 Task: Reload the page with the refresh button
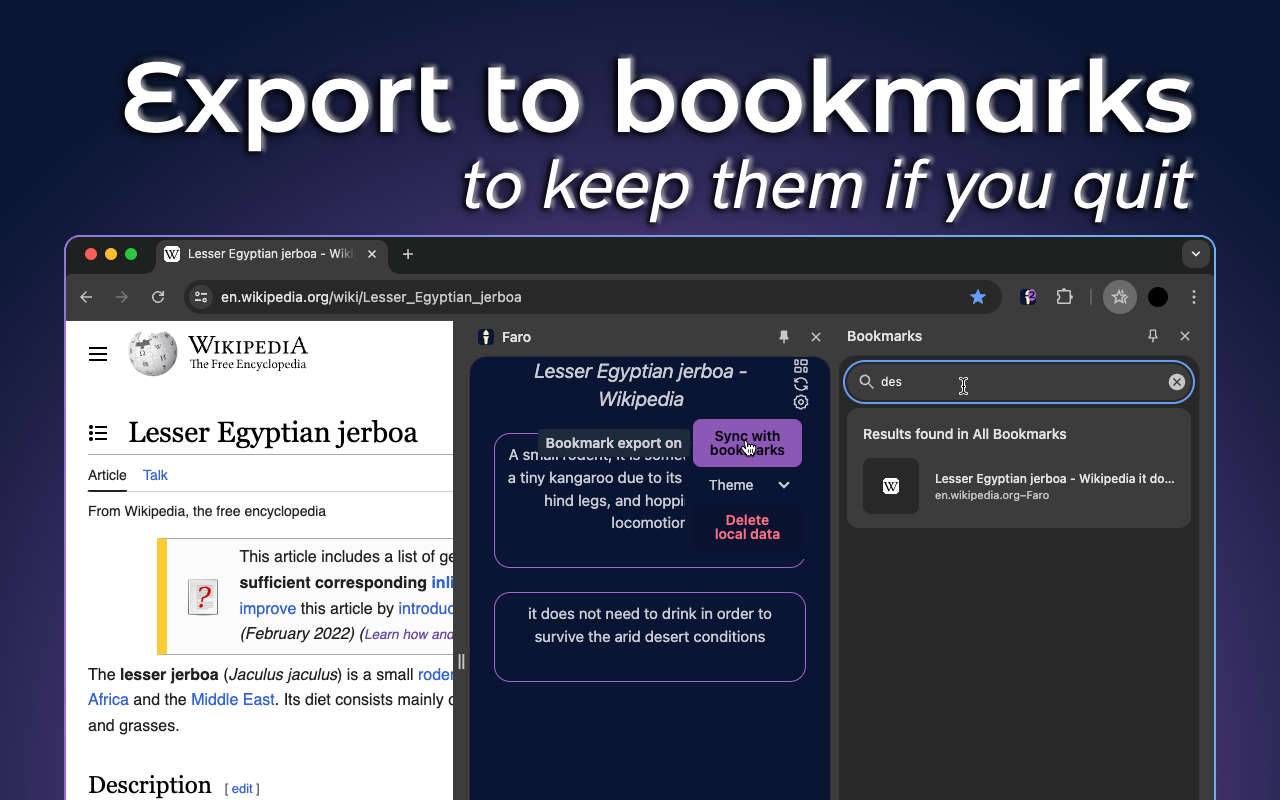point(158,297)
